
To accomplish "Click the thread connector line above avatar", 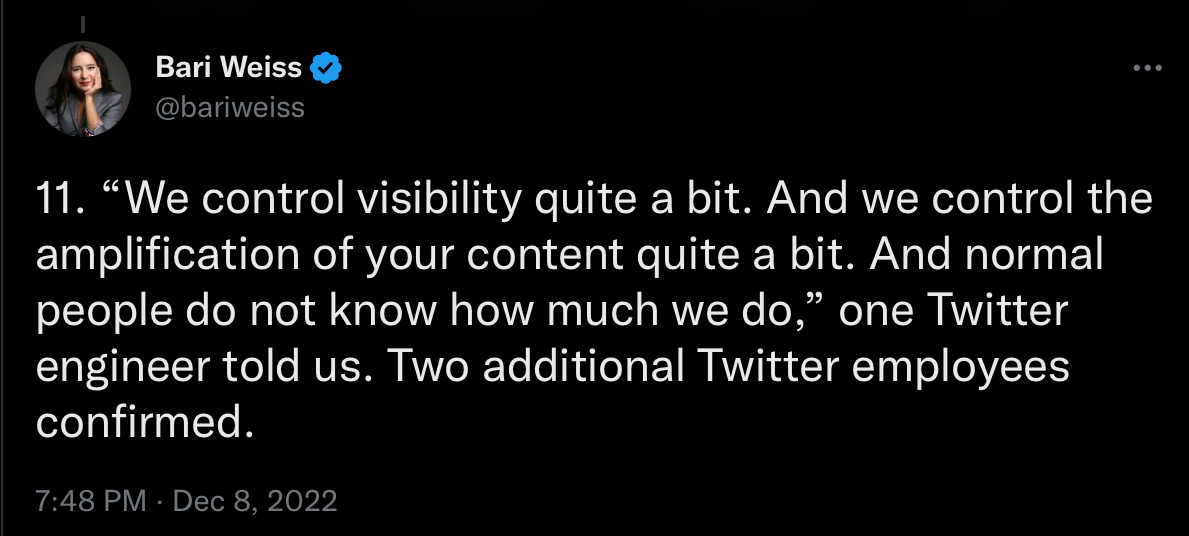I will point(82,23).
